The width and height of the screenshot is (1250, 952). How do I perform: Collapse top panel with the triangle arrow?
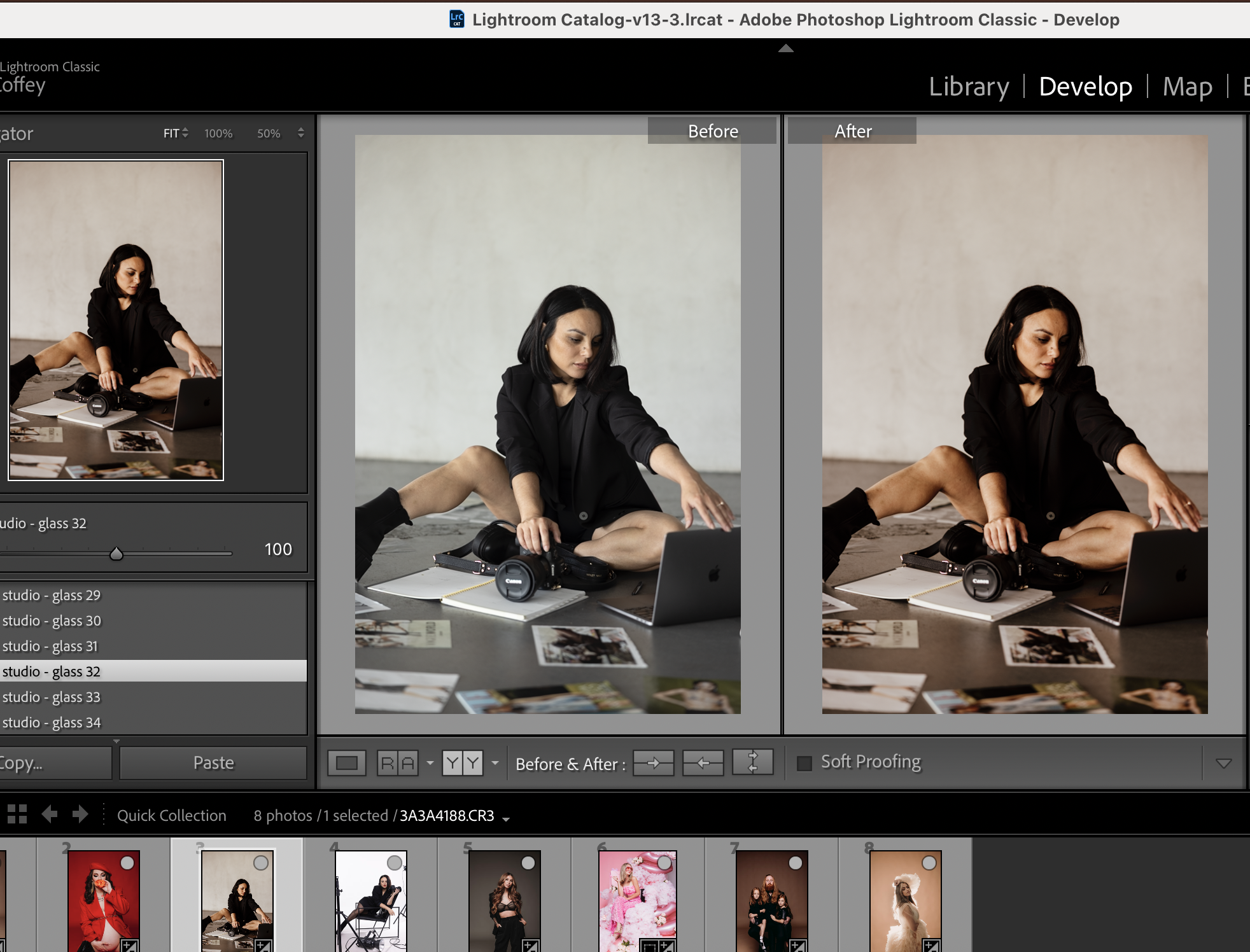click(786, 48)
